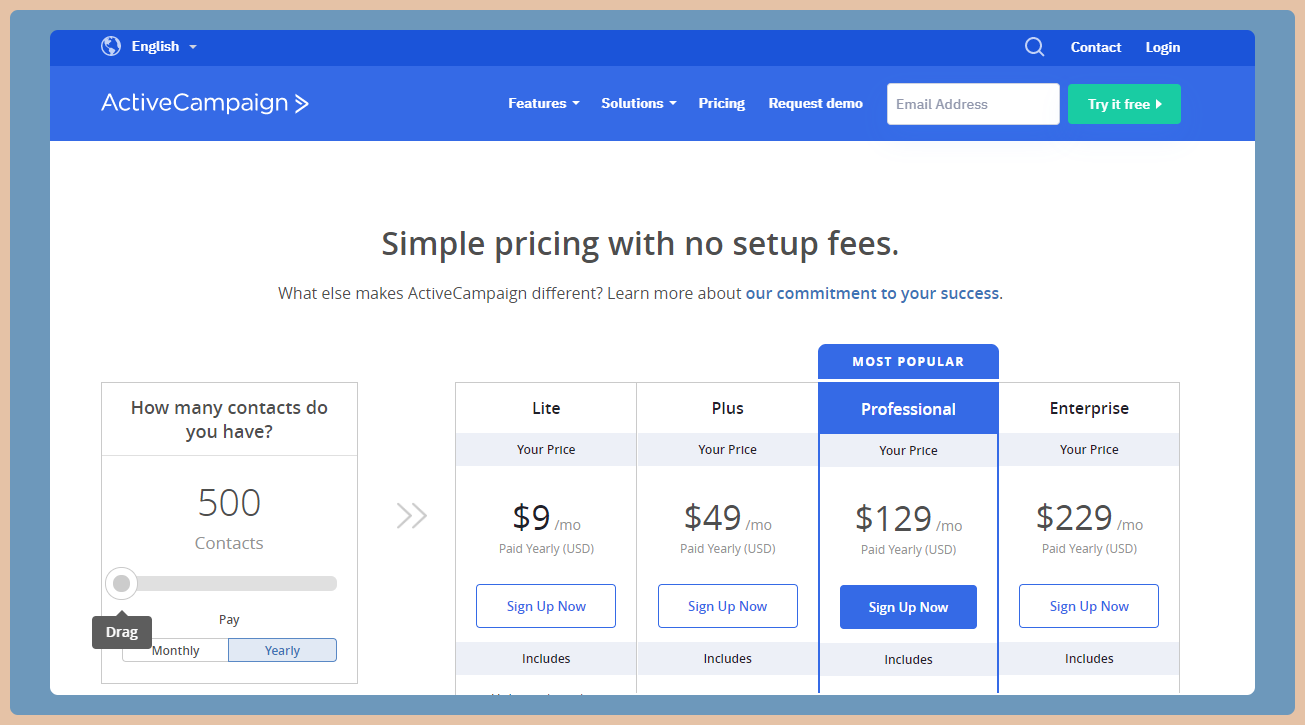The width and height of the screenshot is (1305, 725).
Task: Sign up for the Lite plan
Action: coord(546,606)
